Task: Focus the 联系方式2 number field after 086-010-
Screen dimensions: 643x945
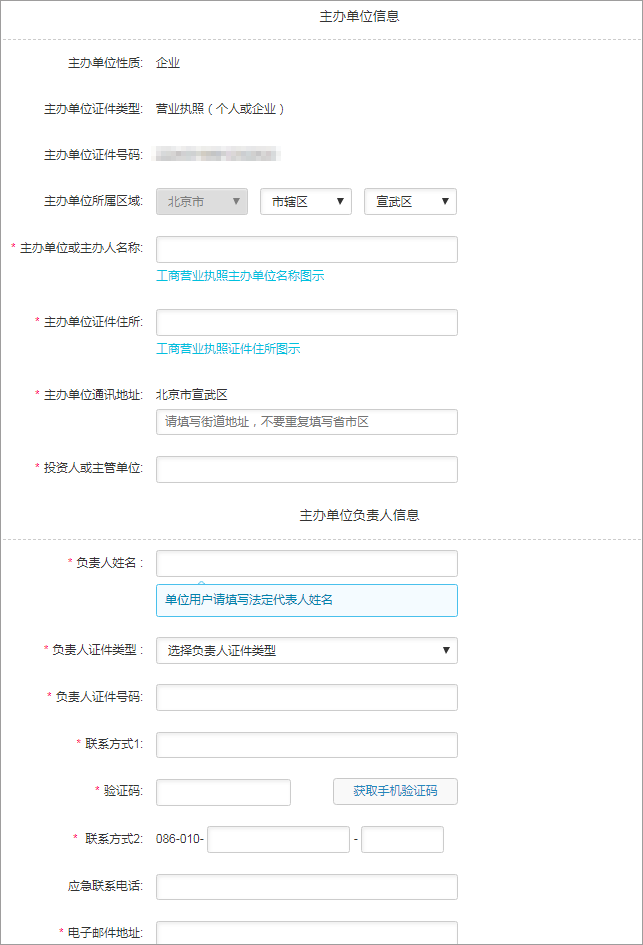Action: coord(278,839)
